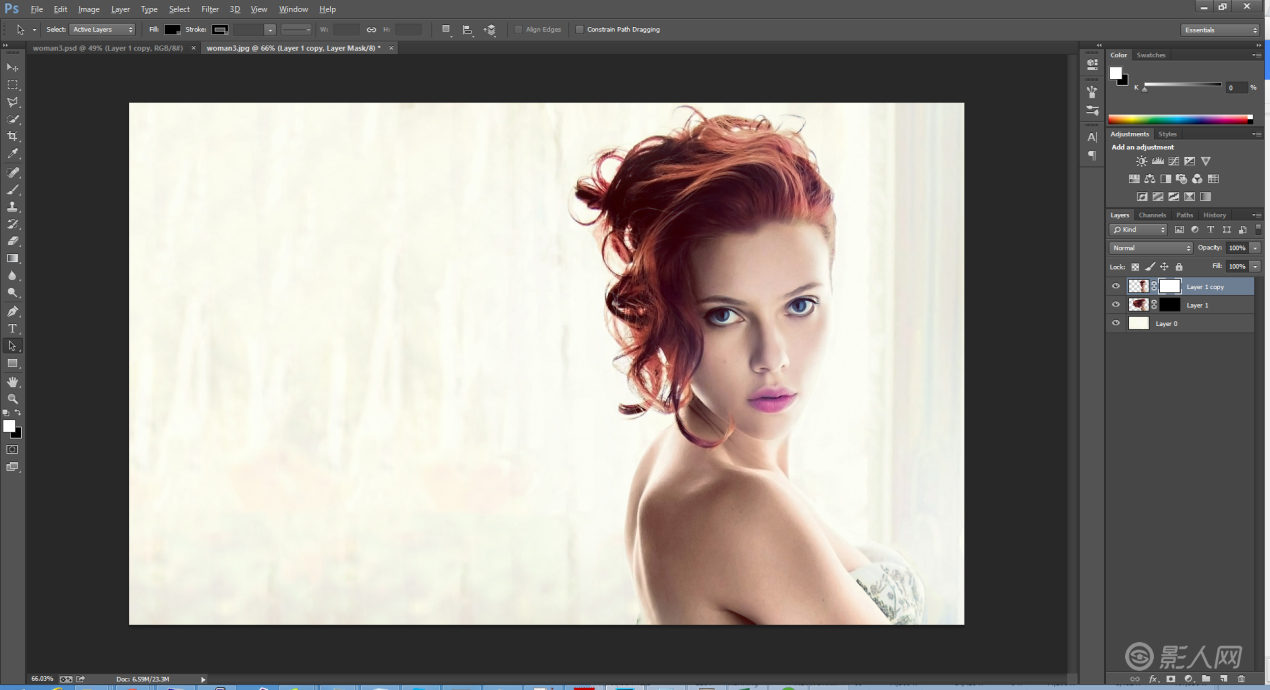The width and height of the screenshot is (1270, 690).
Task: Switch to the Channels tab
Action: [x=1152, y=215]
